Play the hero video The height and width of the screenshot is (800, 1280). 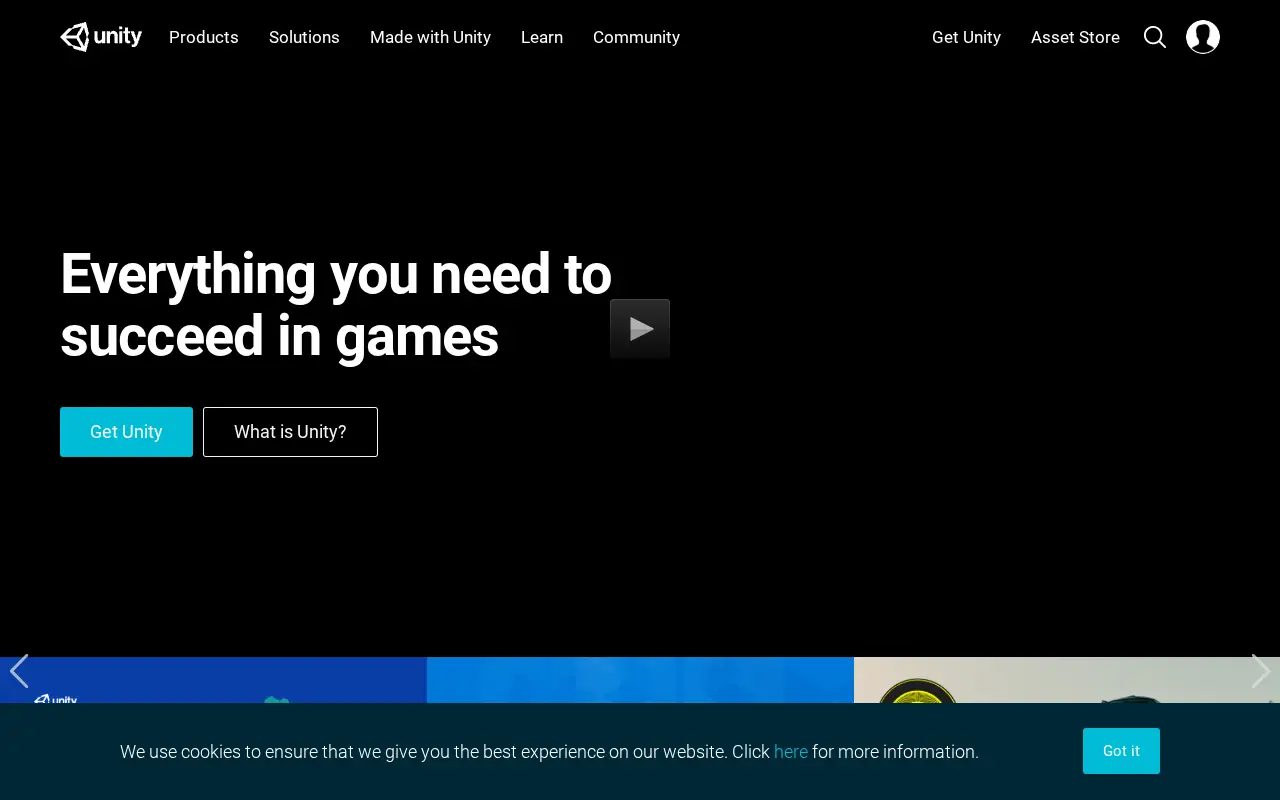[x=640, y=328]
